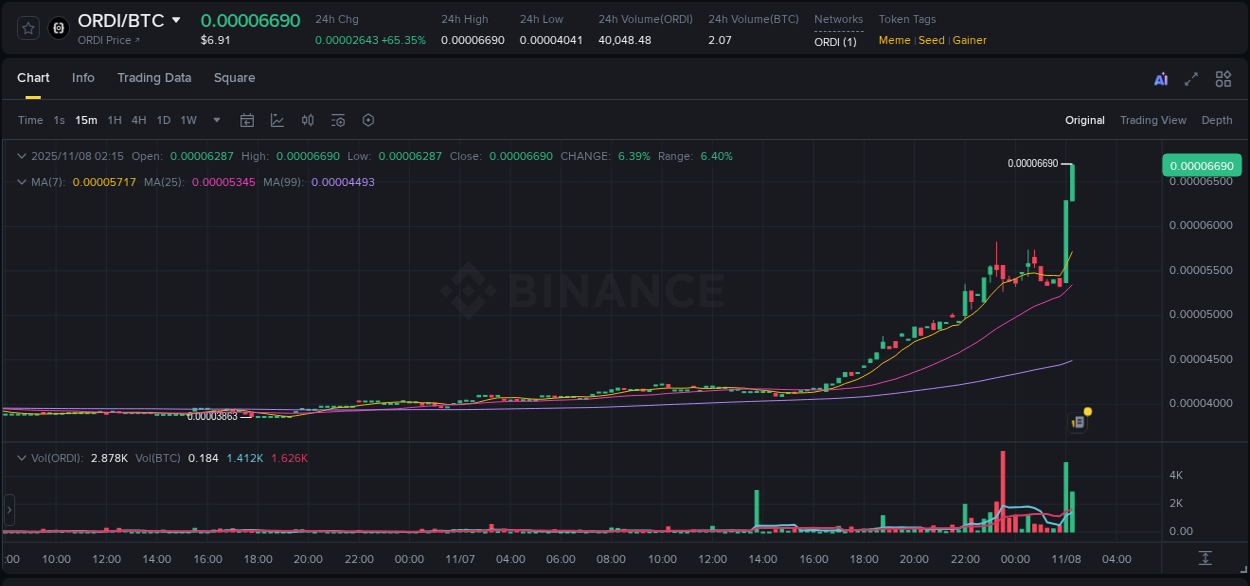Select the 1H timeframe

pos(115,120)
